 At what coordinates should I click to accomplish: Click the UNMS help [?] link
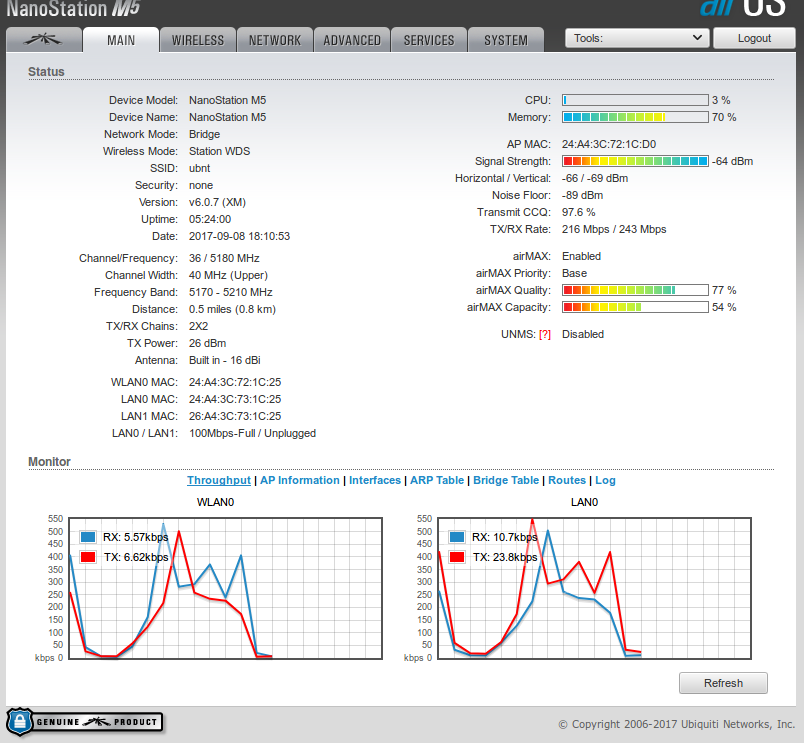tap(545, 334)
